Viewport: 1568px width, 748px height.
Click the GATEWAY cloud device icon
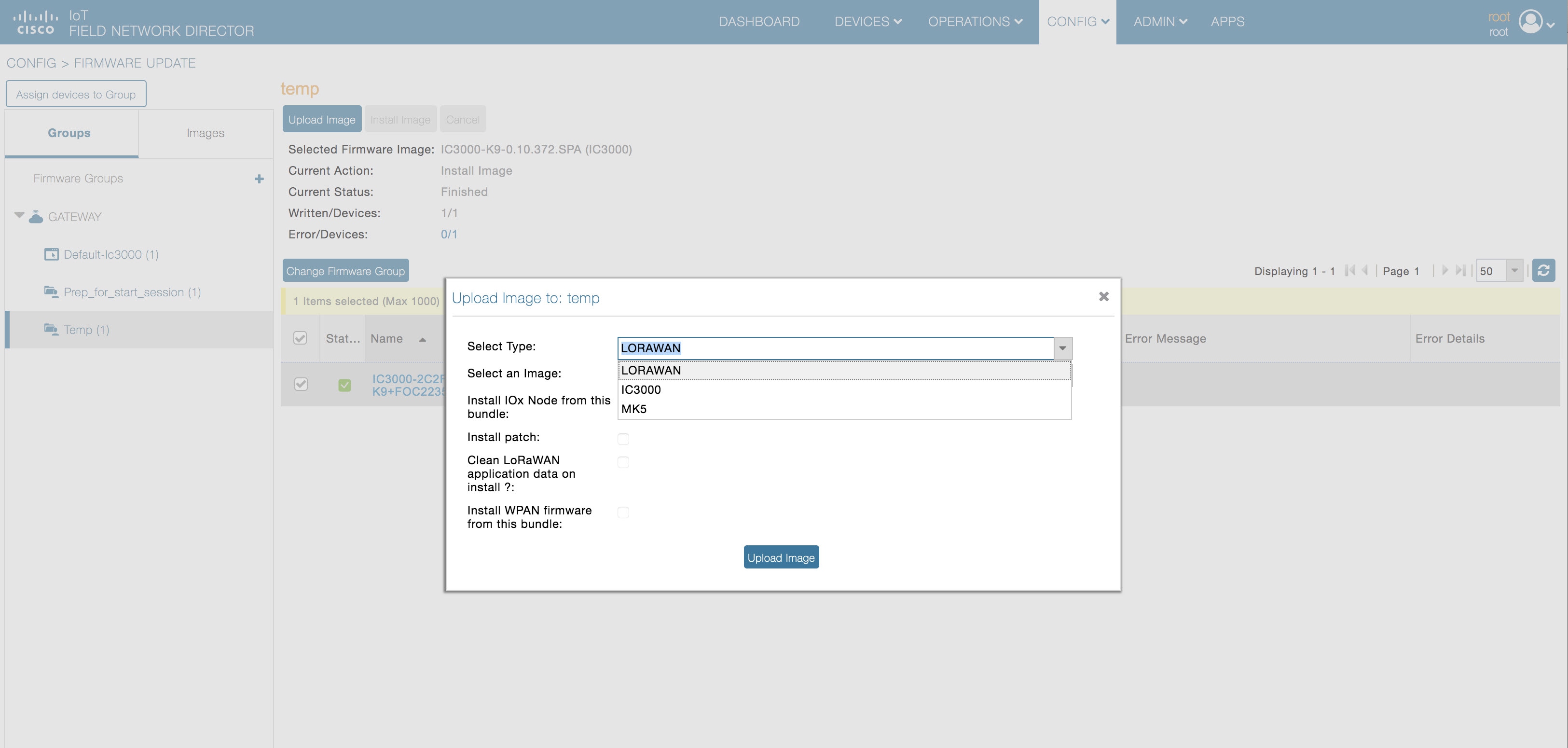click(36, 217)
